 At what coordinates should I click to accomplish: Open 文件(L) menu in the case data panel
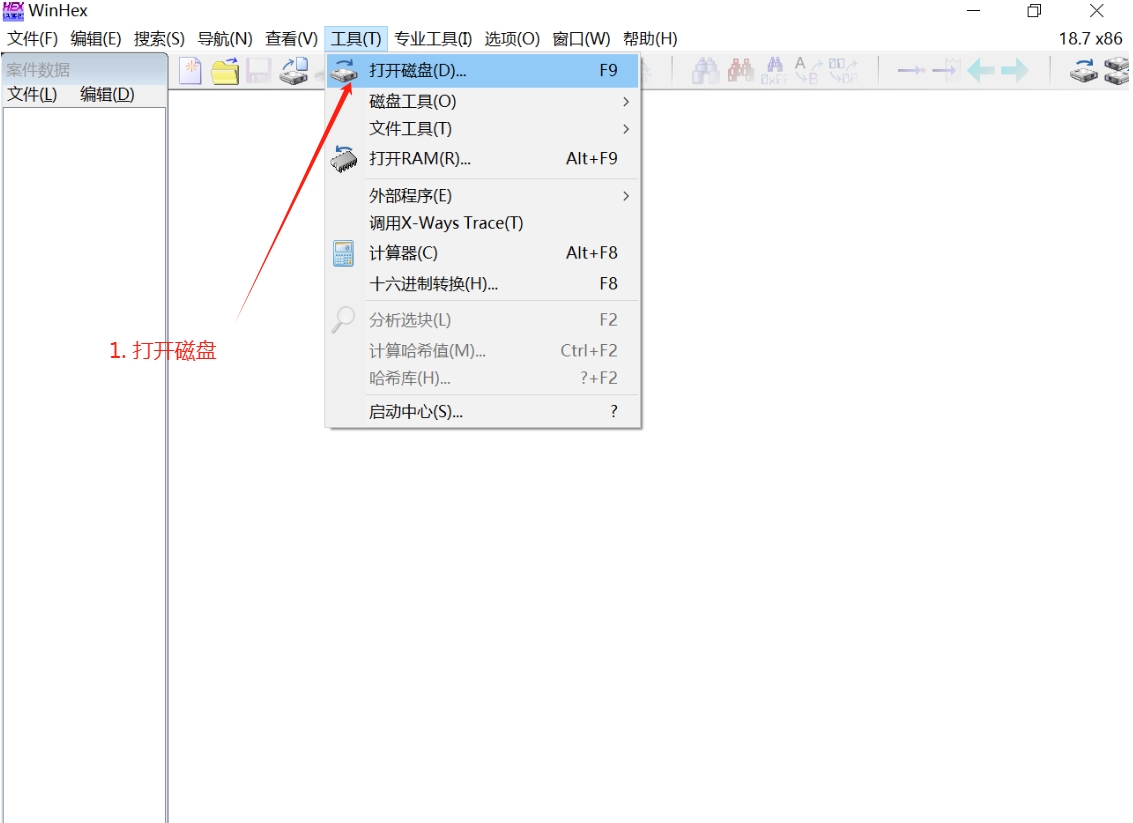[x=32, y=95]
